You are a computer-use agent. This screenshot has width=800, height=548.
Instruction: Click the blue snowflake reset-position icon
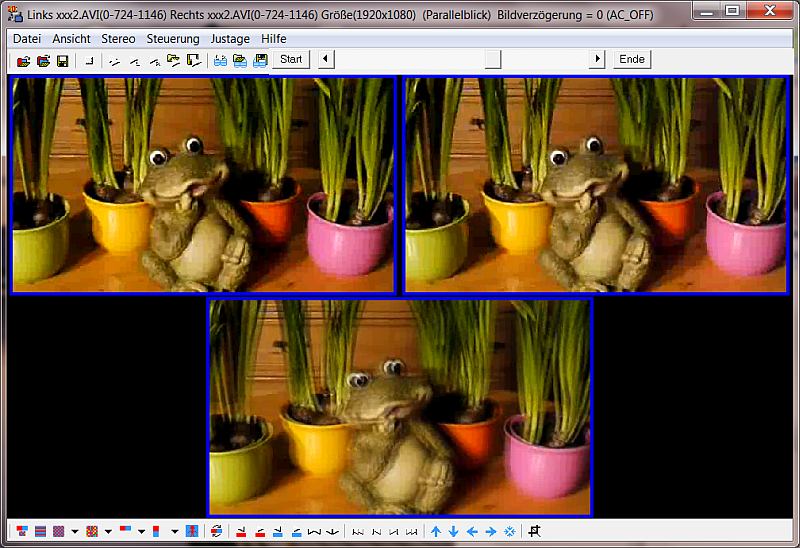510,532
